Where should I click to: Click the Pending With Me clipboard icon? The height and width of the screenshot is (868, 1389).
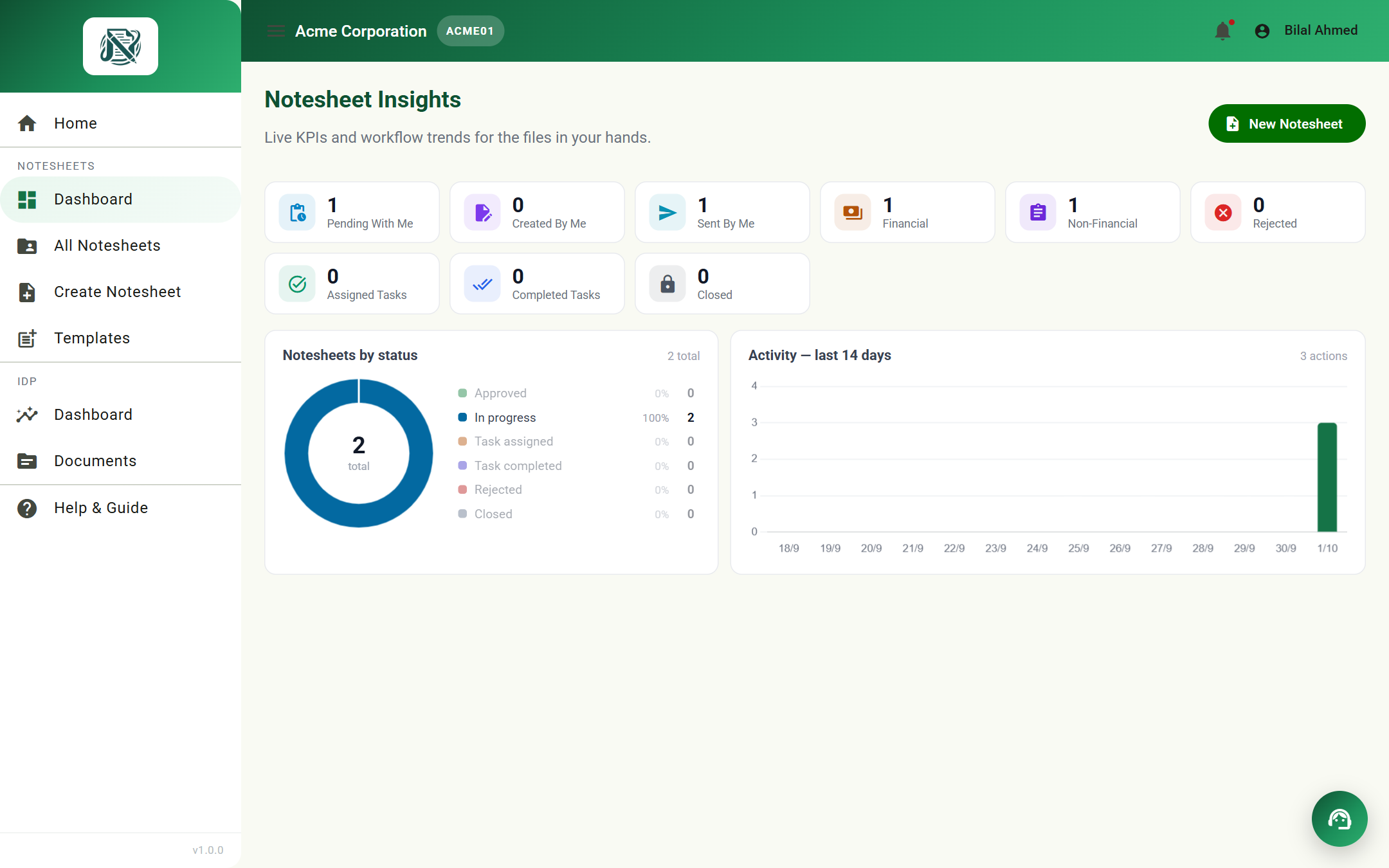point(297,212)
